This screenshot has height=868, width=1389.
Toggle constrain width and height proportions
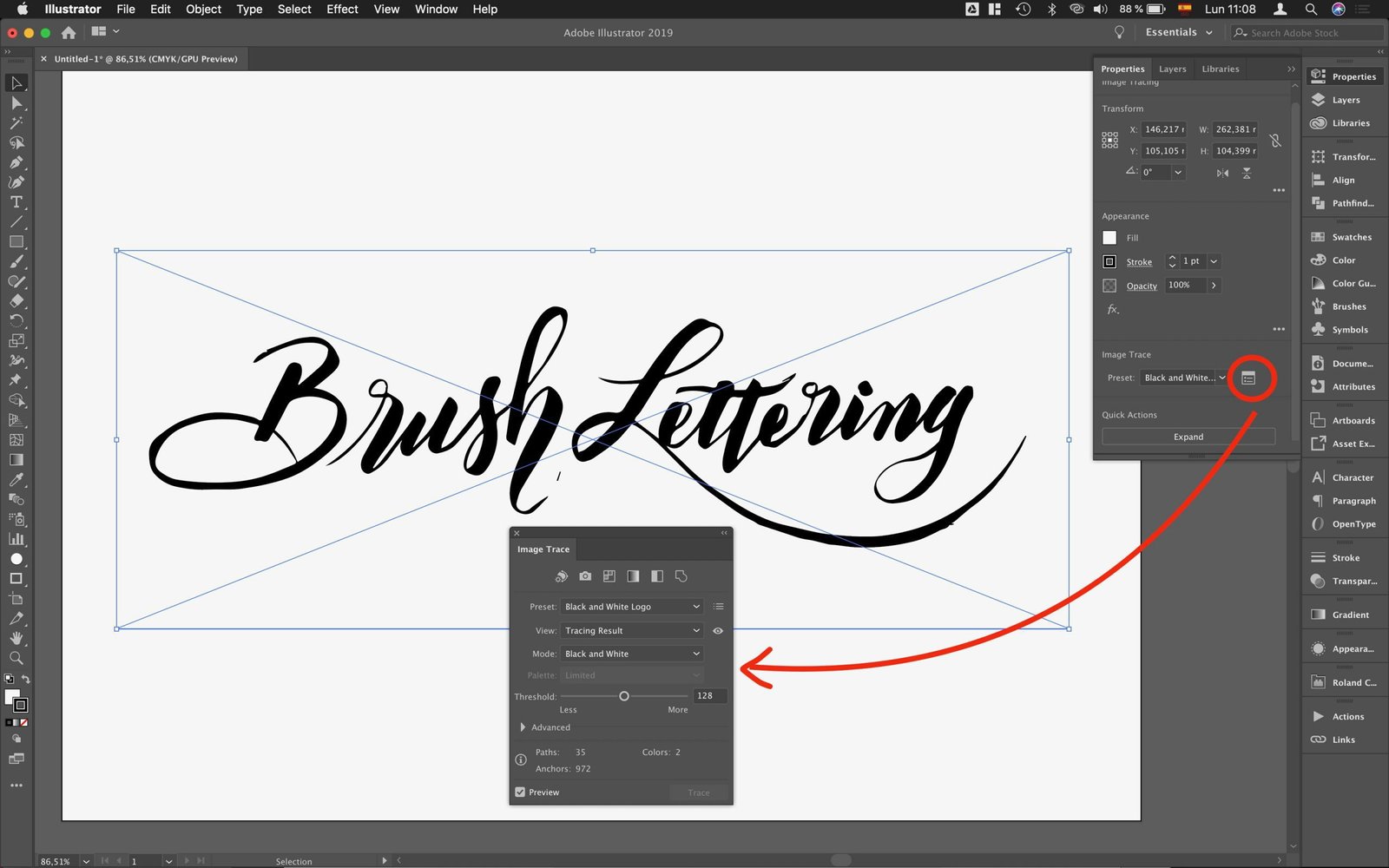click(x=1275, y=141)
